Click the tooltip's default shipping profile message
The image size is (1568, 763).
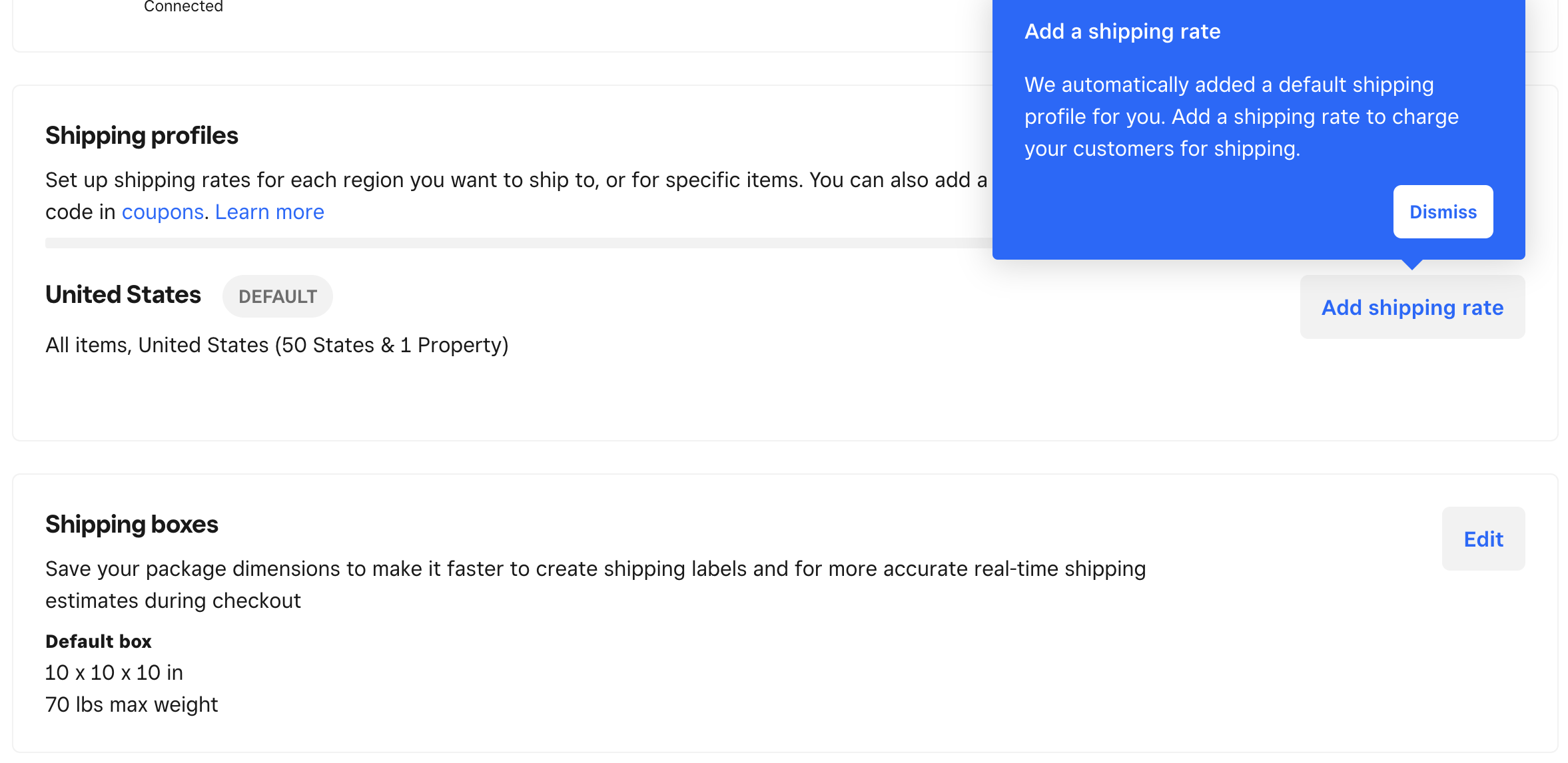click(x=1240, y=117)
